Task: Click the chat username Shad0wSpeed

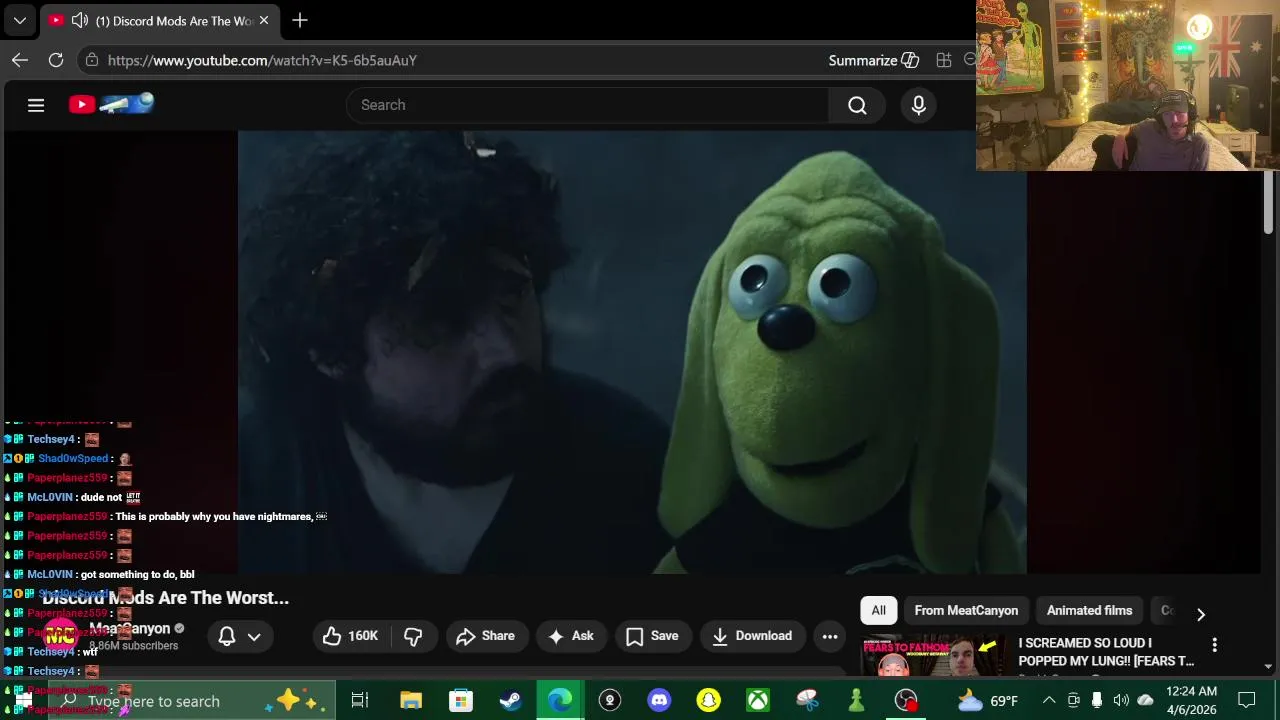Action: point(73,459)
